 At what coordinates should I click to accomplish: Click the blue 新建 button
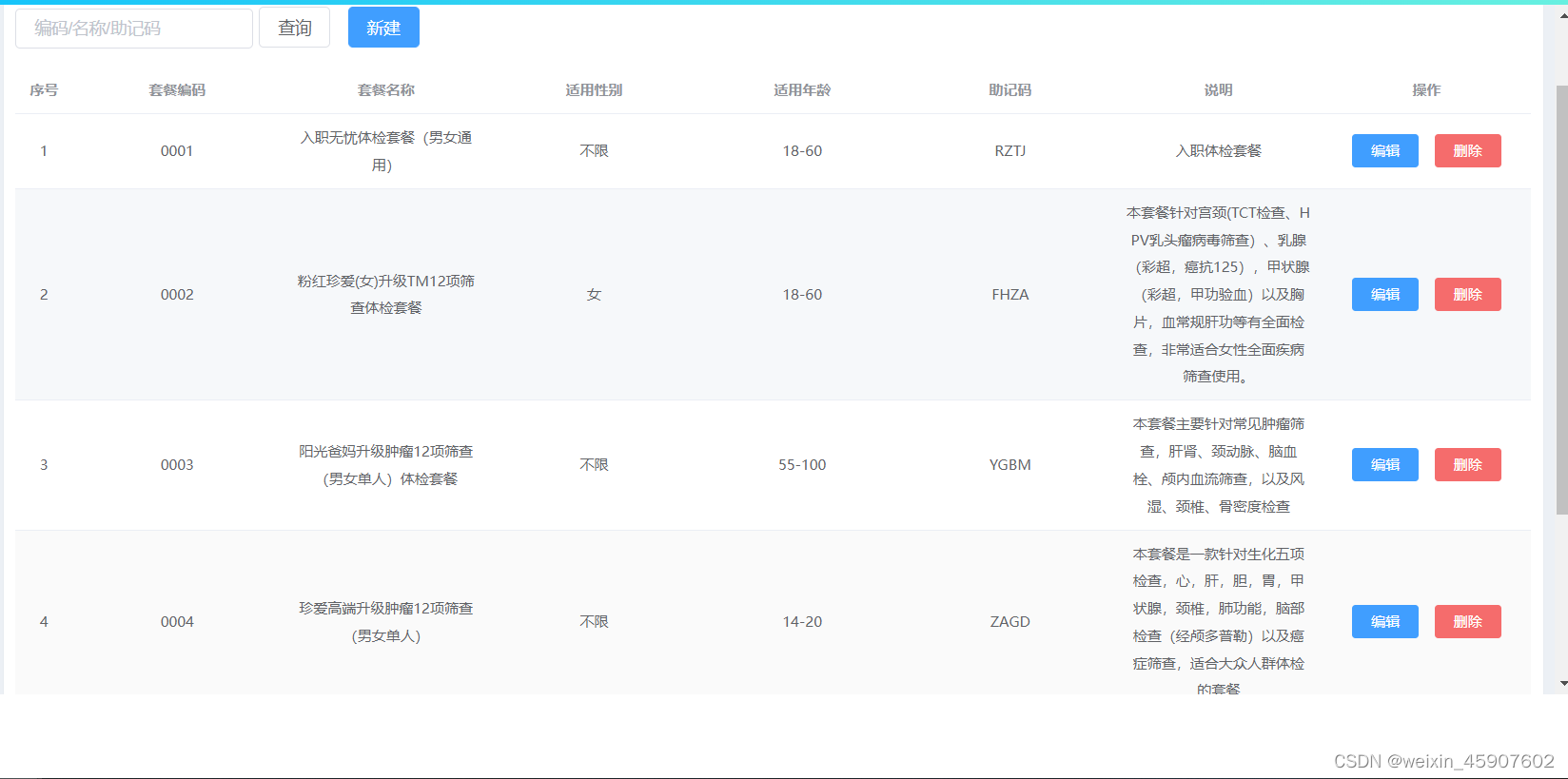coord(383,28)
